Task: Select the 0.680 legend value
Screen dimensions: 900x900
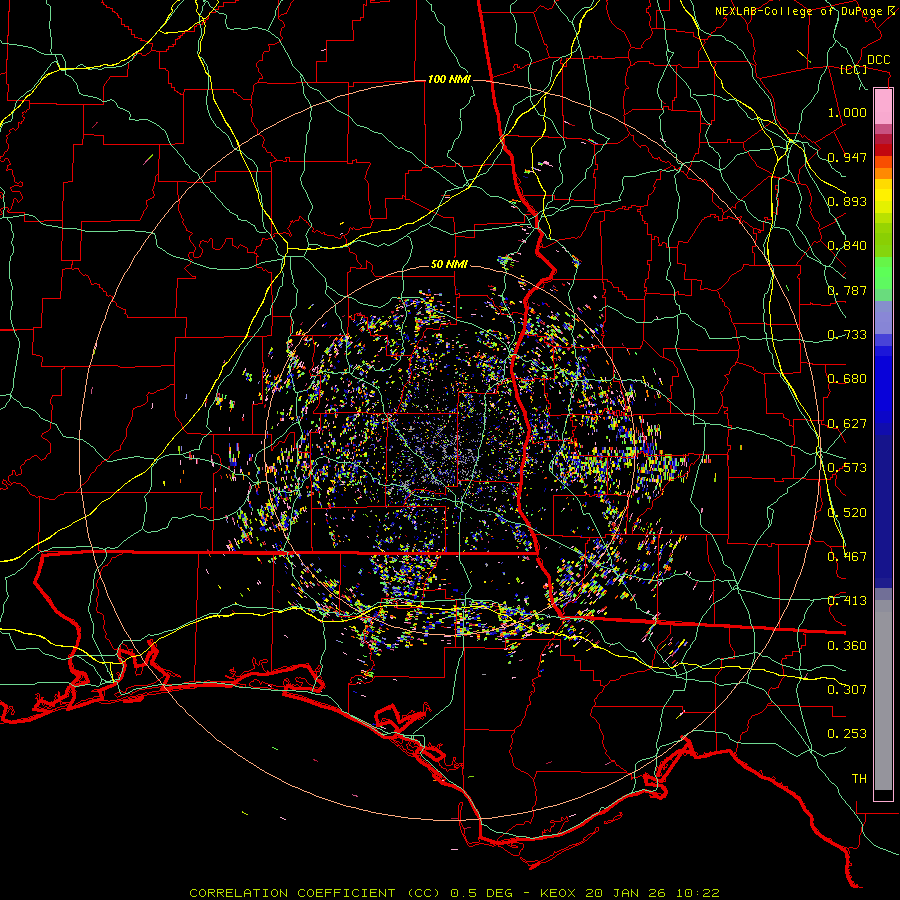Action: click(847, 379)
